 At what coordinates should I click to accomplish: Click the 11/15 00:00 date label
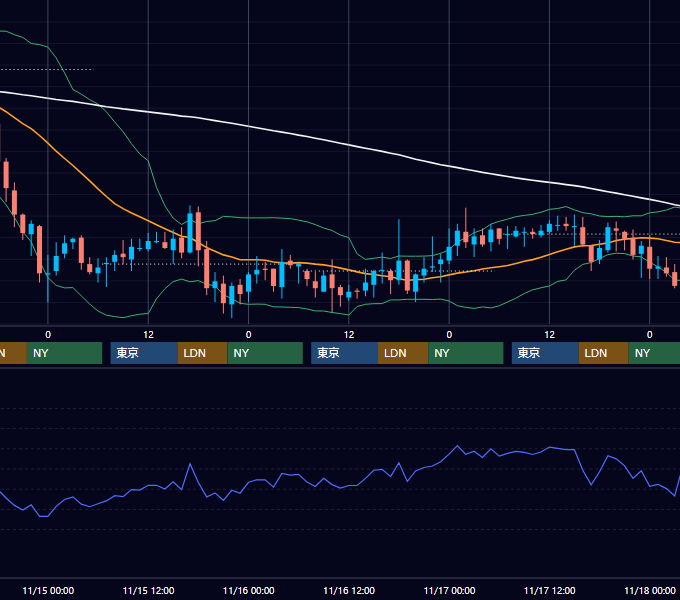48,590
